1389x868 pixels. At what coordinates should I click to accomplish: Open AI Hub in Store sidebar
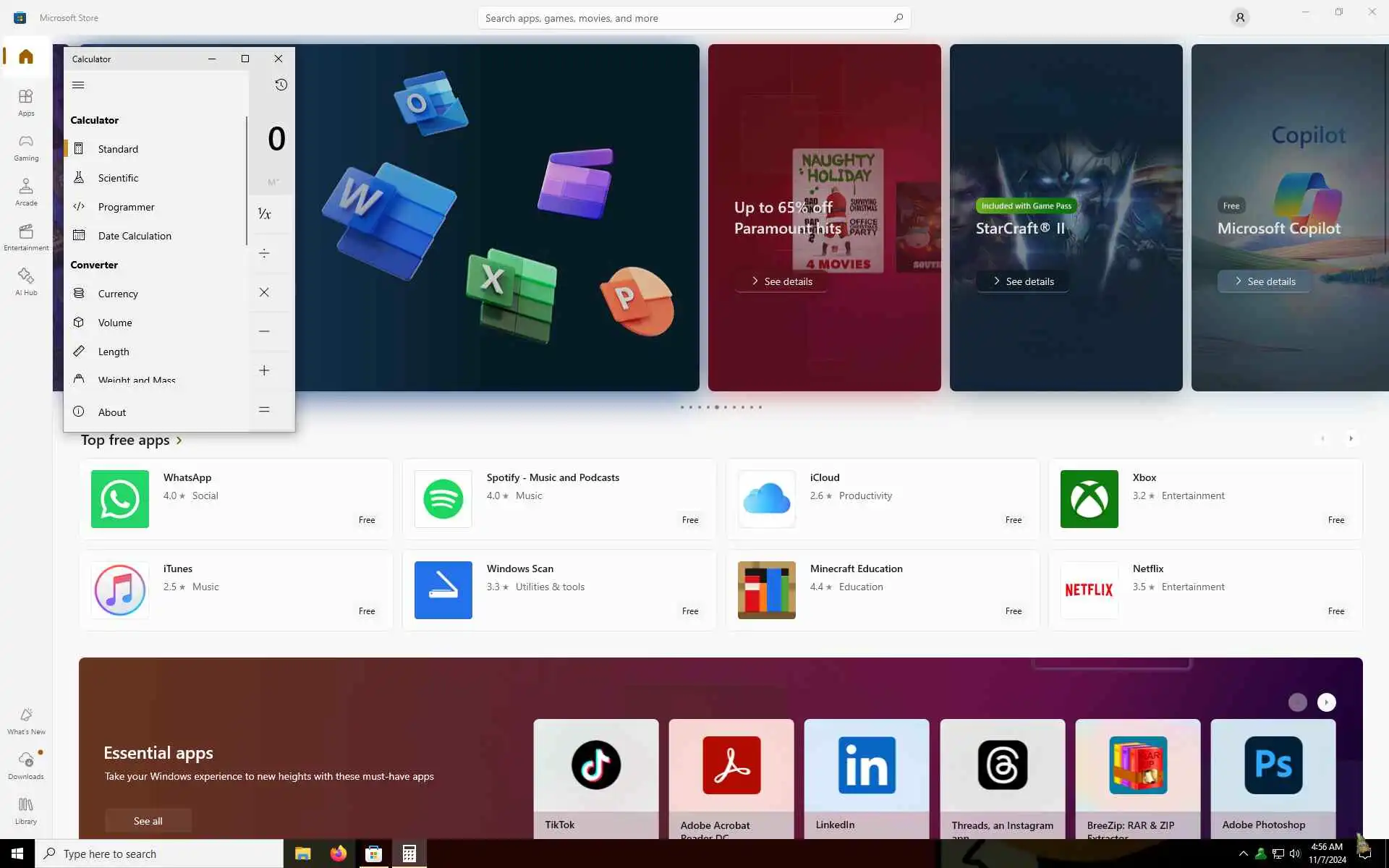26,281
